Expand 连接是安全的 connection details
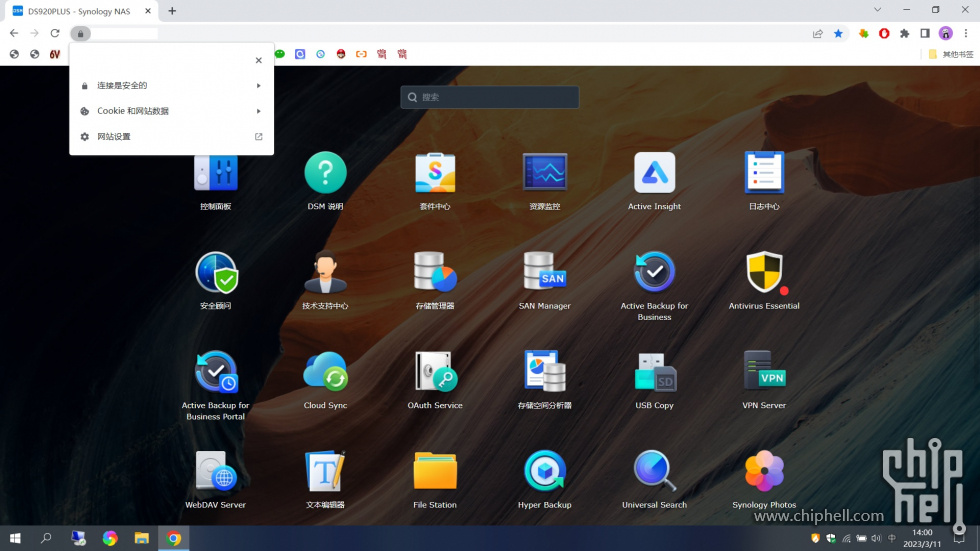The height and width of the screenshot is (551, 980). 171,86
